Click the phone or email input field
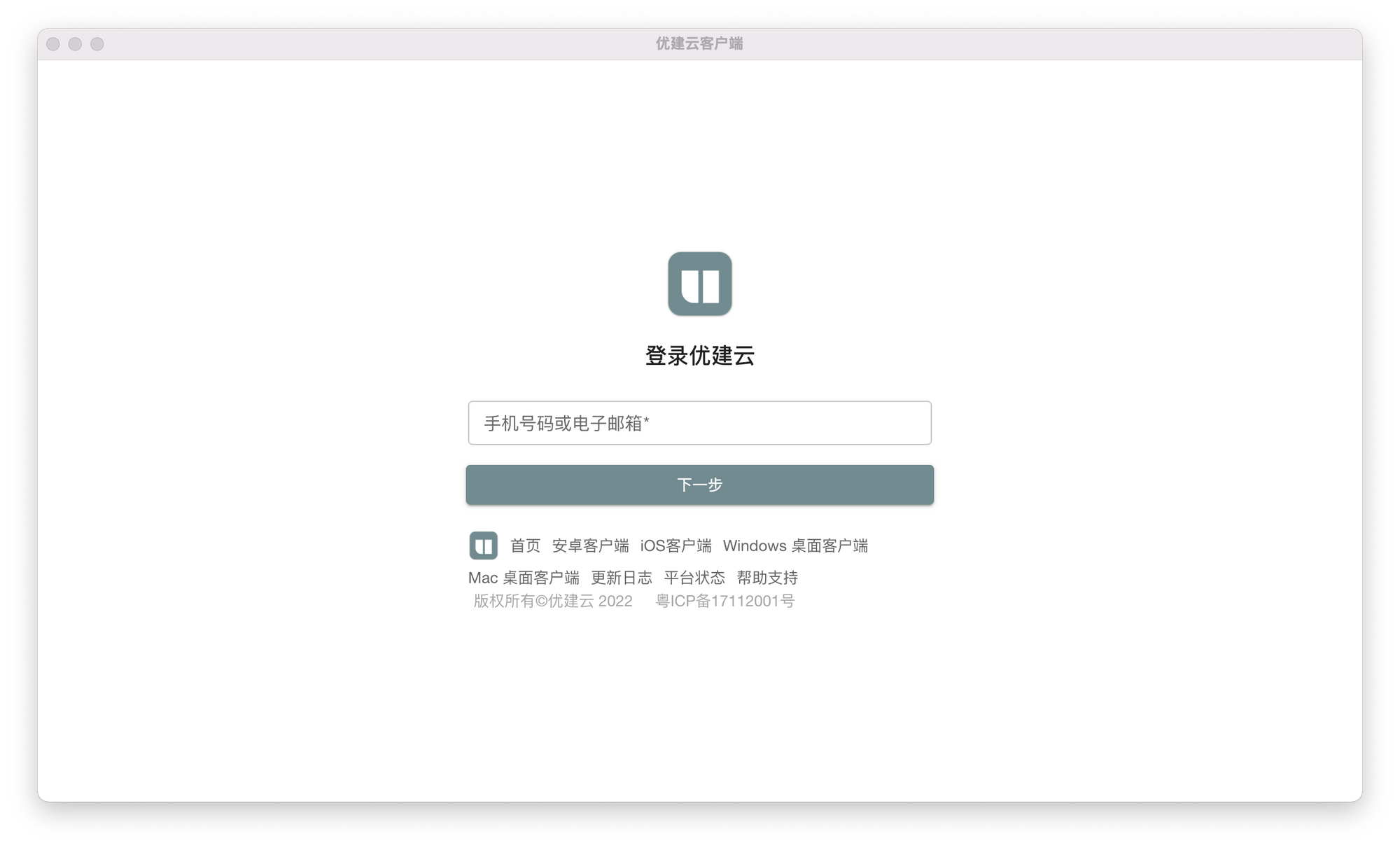 699,423
